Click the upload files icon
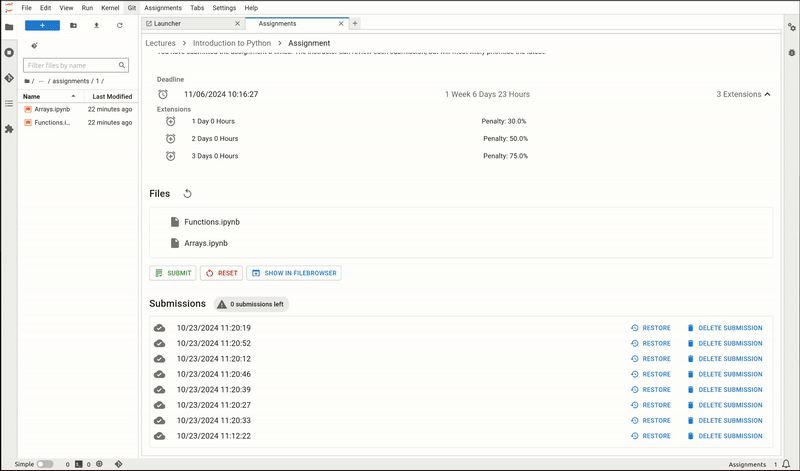This screenshot has height=471, width=800. [x=96, y=25]
